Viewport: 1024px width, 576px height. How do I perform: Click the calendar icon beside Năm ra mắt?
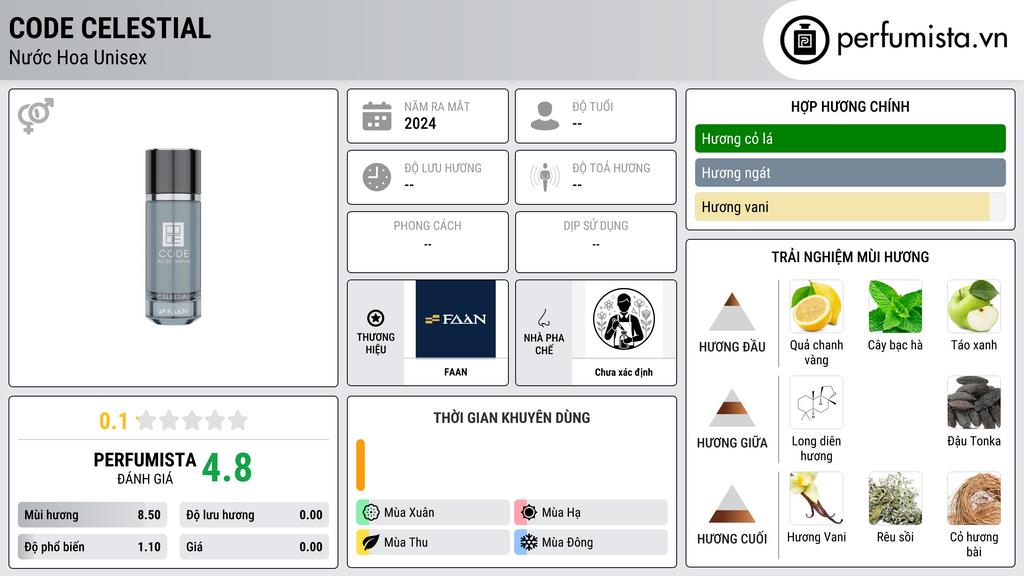click(377, 116)
